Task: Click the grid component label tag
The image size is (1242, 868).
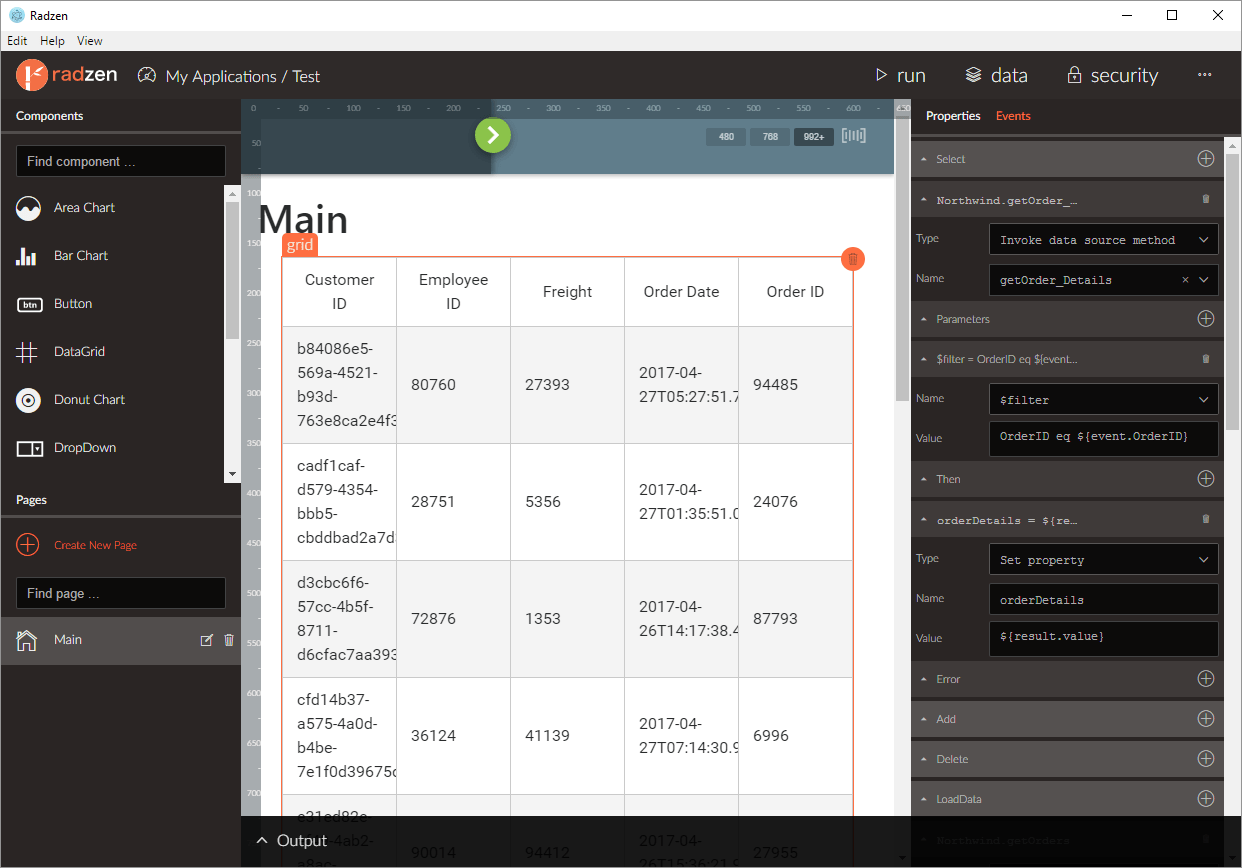Action: pyautogui.click(x=300, y=245)
